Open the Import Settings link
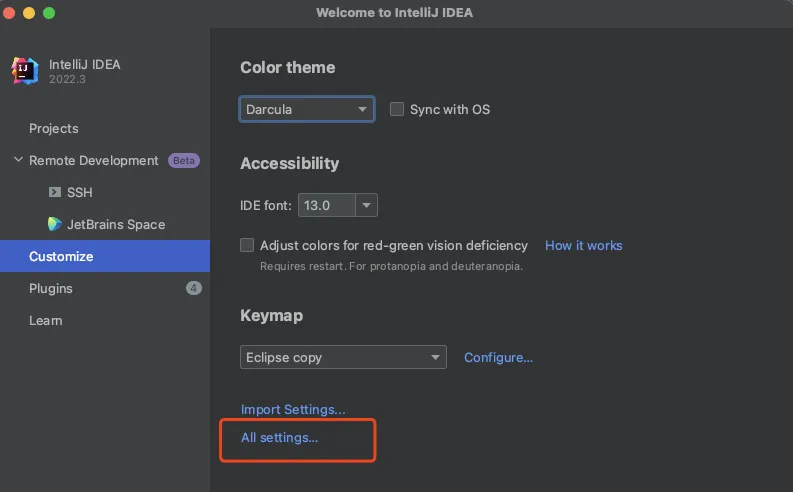The image size is (793, 492). (293, 409)
